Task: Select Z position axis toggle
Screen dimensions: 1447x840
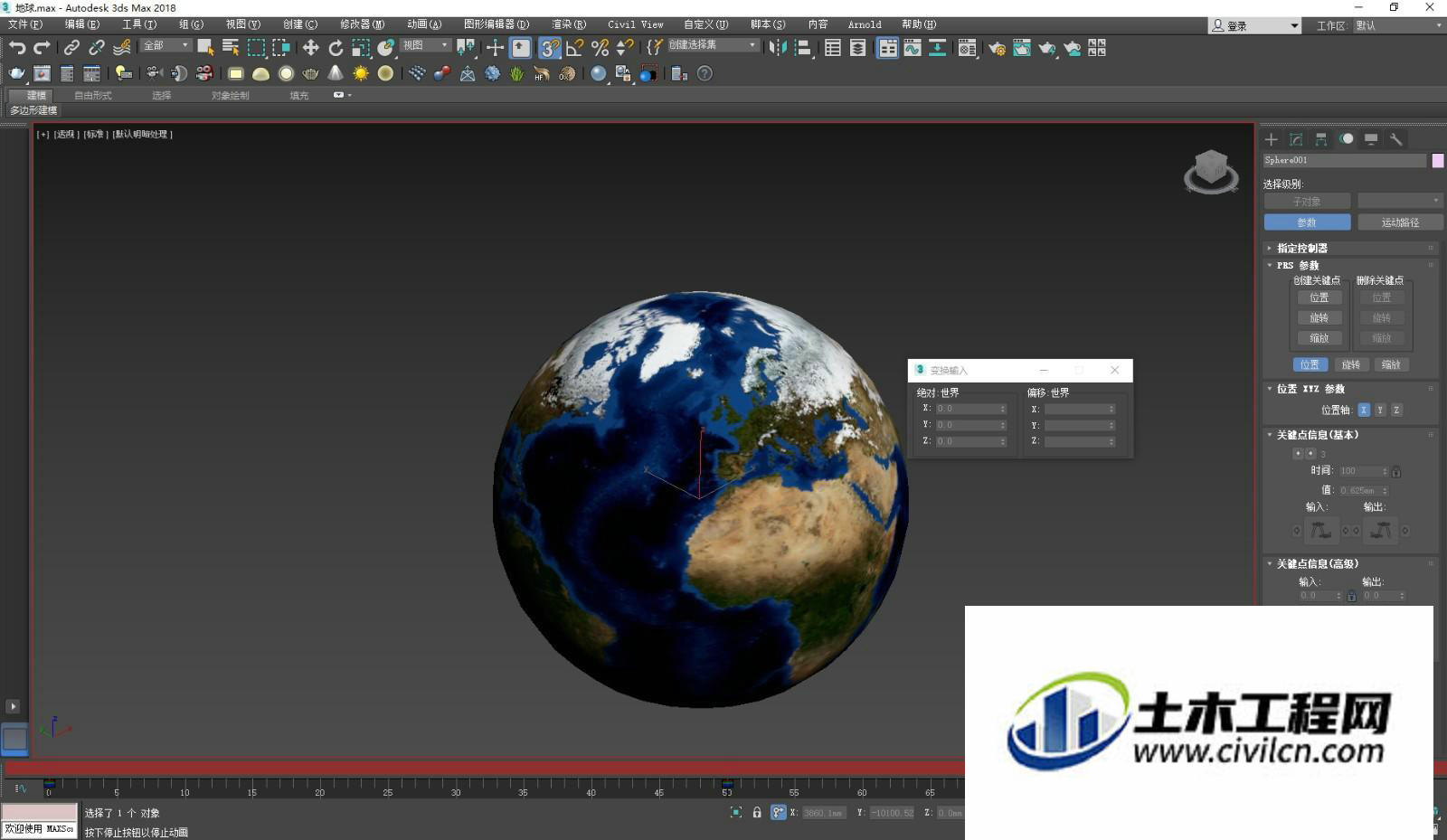Action: (1396, 410)
